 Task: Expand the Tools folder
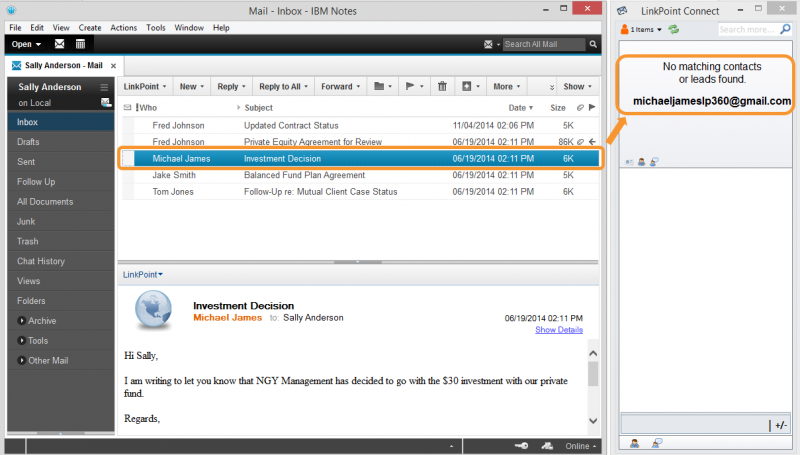21,341
